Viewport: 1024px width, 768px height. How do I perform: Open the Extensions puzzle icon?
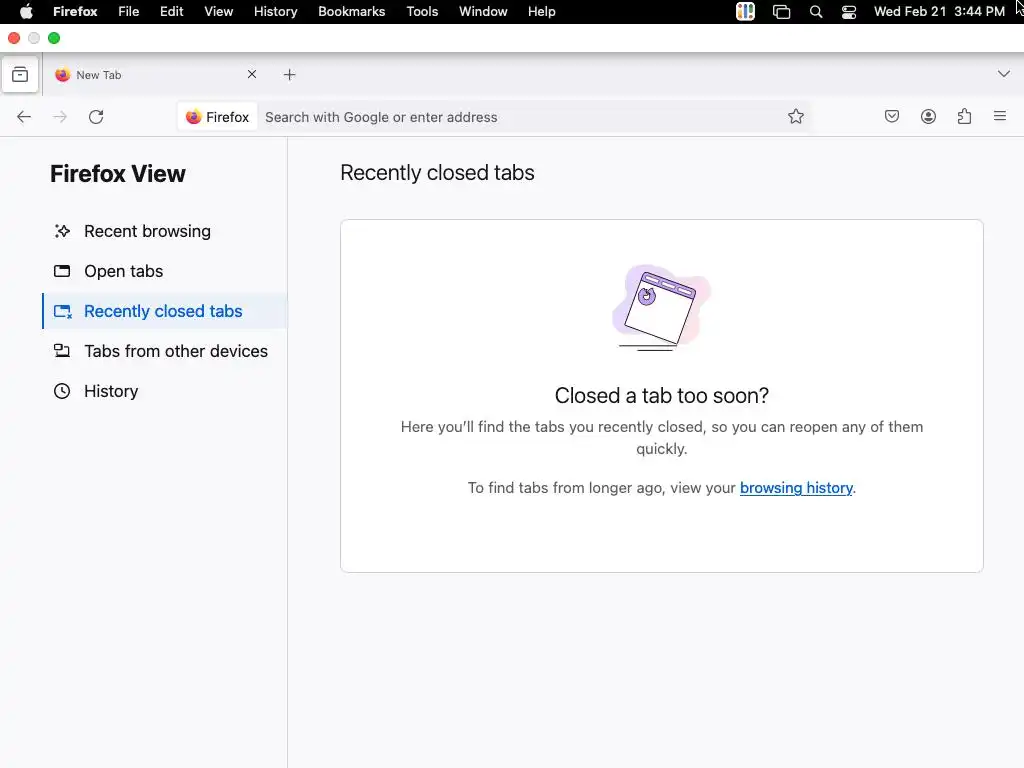964,116
